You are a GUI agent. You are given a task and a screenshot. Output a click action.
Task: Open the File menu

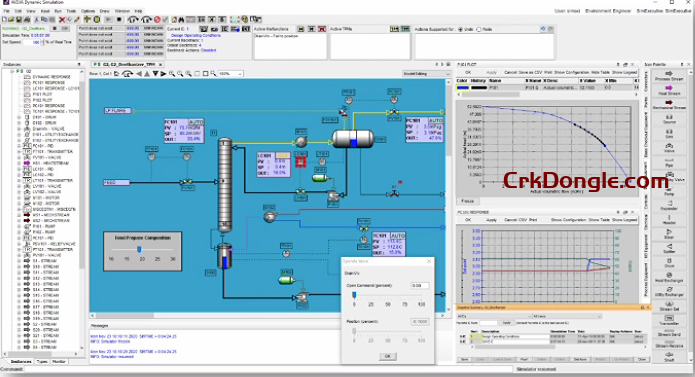(x=6, y=11)
